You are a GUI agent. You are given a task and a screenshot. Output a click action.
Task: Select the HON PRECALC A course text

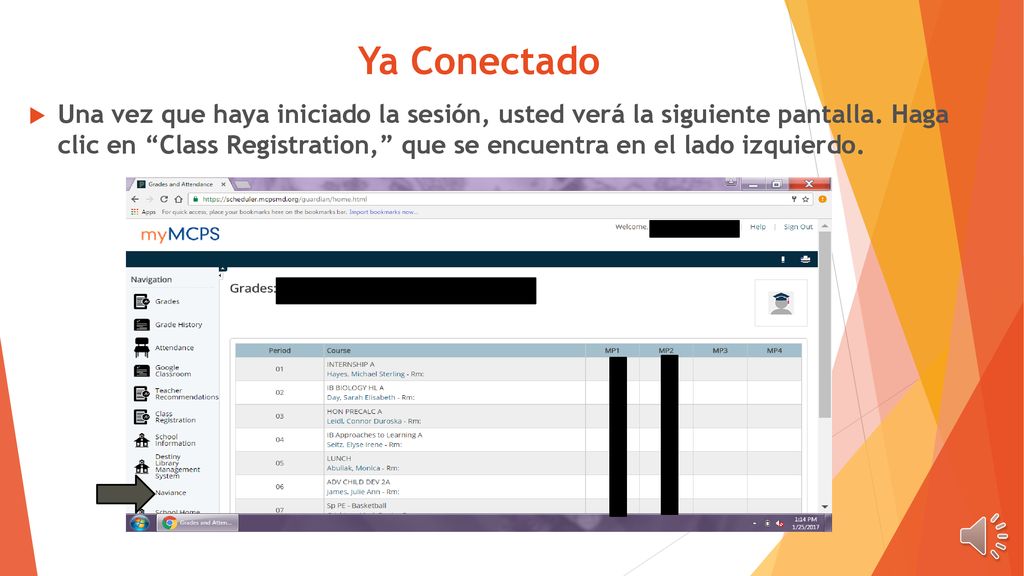(355, 411)
